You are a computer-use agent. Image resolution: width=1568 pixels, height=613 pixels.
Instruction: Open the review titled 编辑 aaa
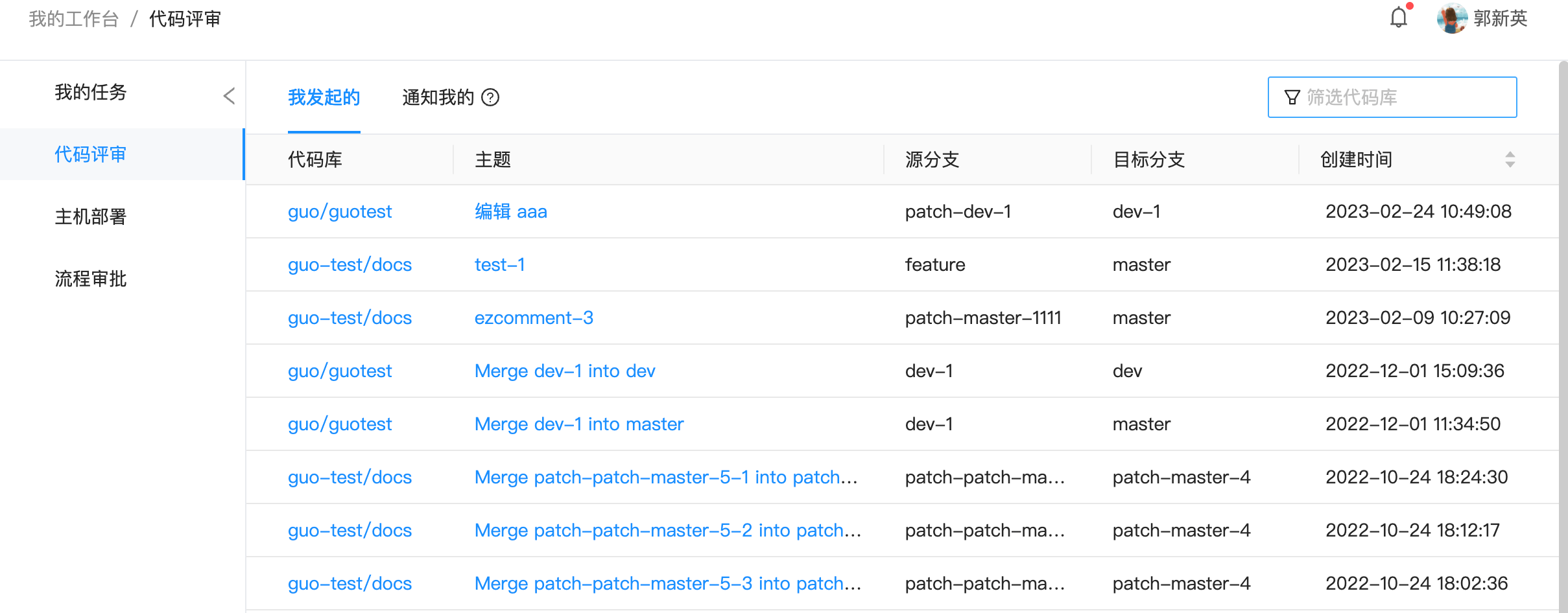click(x=510, y=211)
